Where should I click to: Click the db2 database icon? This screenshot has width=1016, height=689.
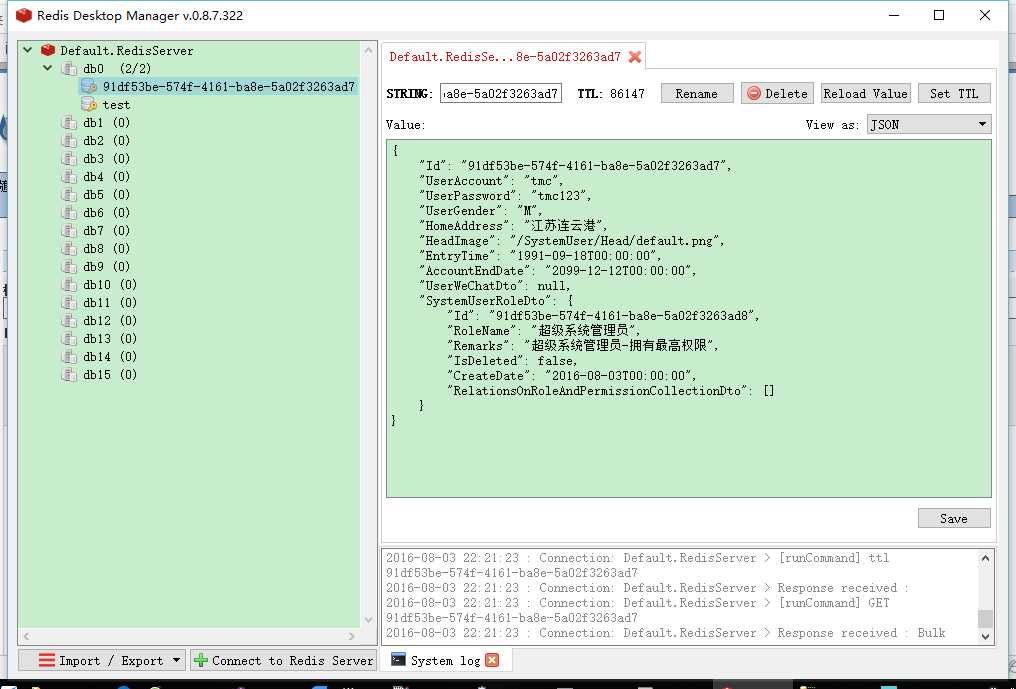pyautogui.click(x=69, y=141)
